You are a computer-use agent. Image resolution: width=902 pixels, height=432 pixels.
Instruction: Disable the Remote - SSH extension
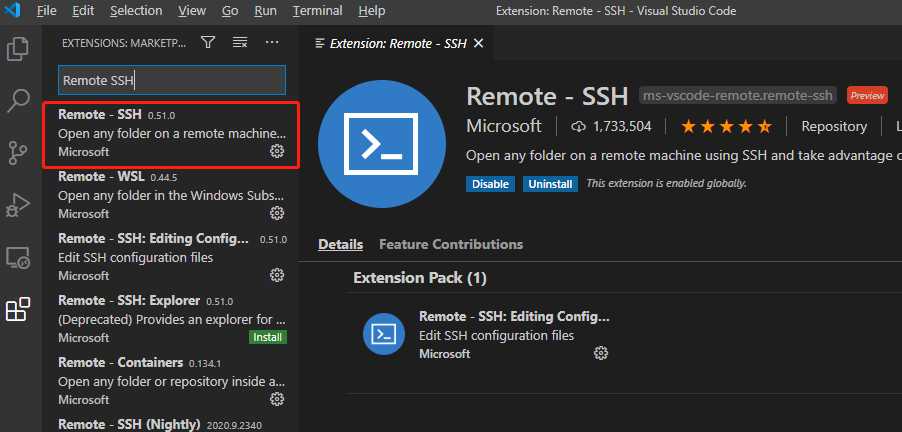[x=491, y=184]
